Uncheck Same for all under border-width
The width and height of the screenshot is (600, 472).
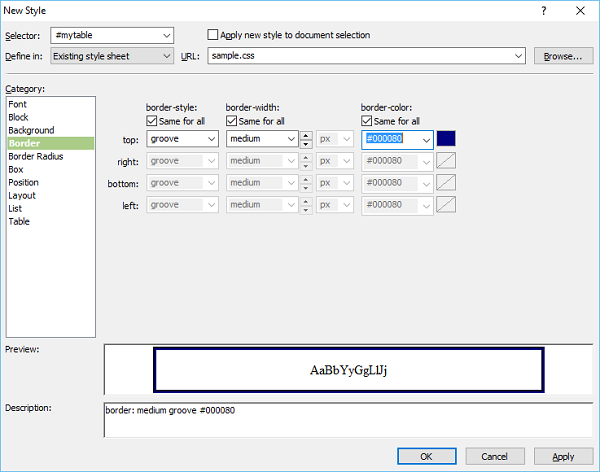pyautogui.click(x=231, y=121)
